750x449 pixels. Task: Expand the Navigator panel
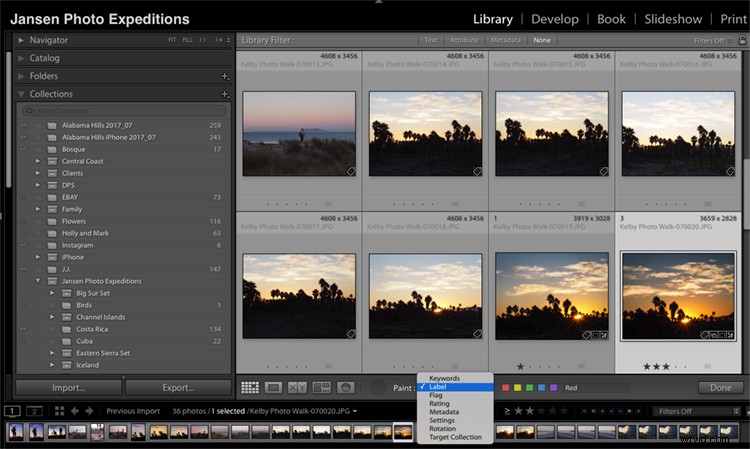(21, 40)
